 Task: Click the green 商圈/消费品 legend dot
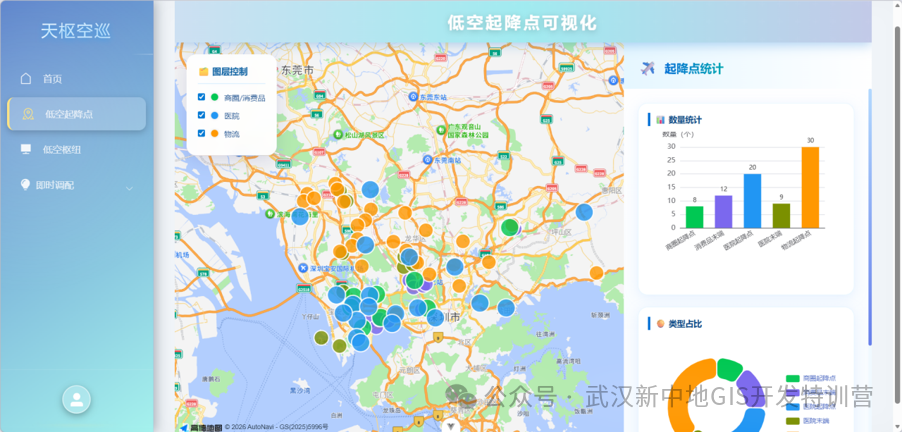coord(215,97)
